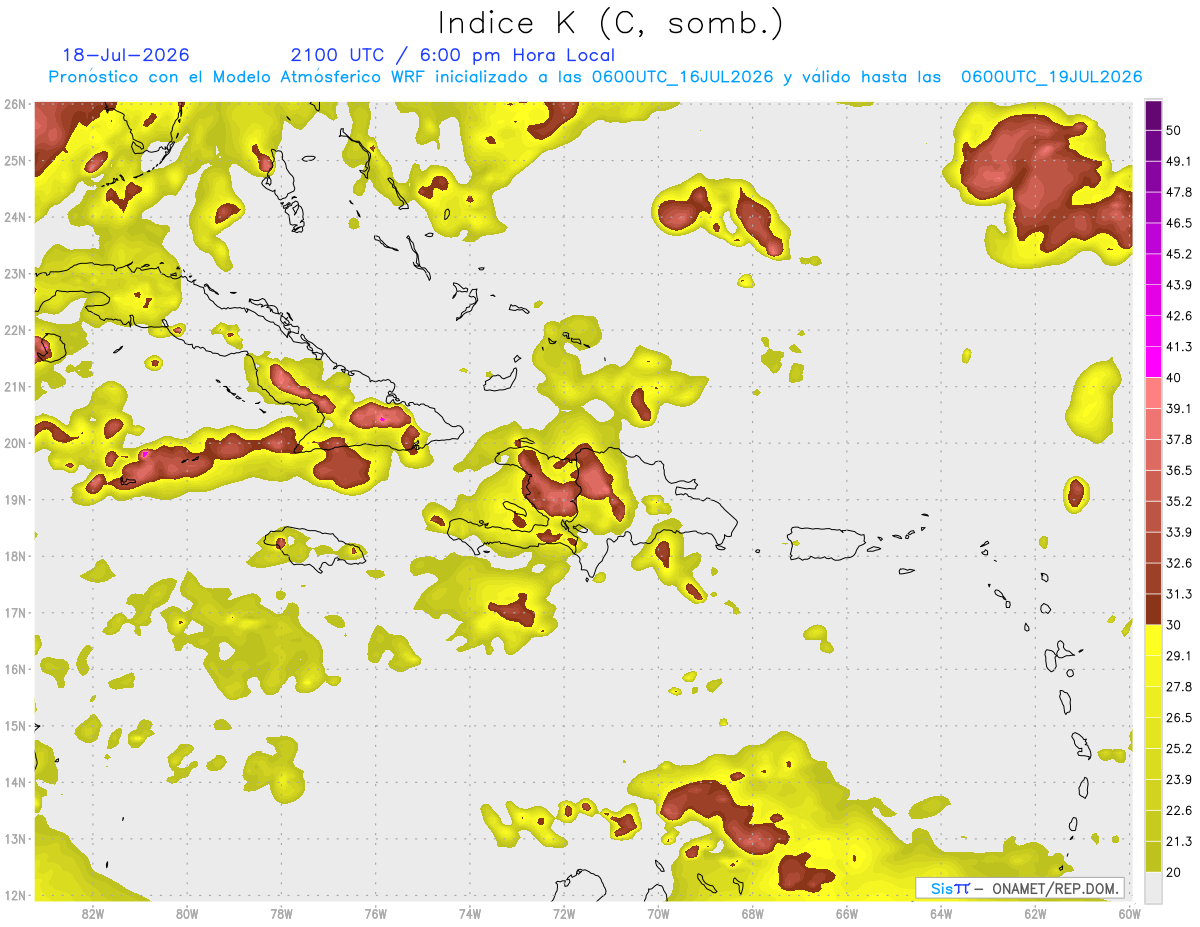Click the '2100 UTC / 6:00 pm Hora Local' text
Viewport: 1200px width, 927px height.
coord(453,55)
